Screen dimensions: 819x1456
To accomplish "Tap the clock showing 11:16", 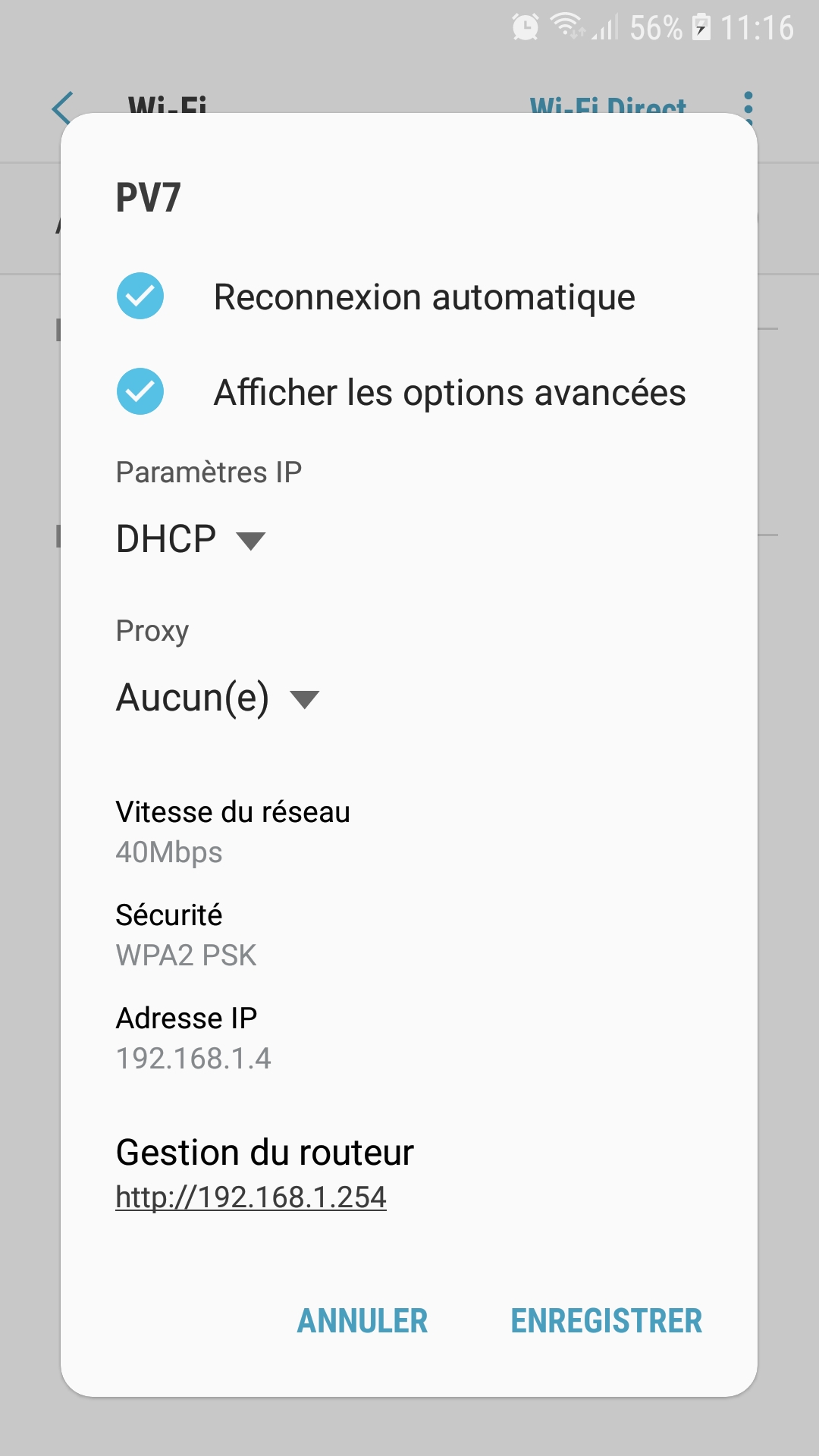I will pyautogui.click(x=757, y=28).
